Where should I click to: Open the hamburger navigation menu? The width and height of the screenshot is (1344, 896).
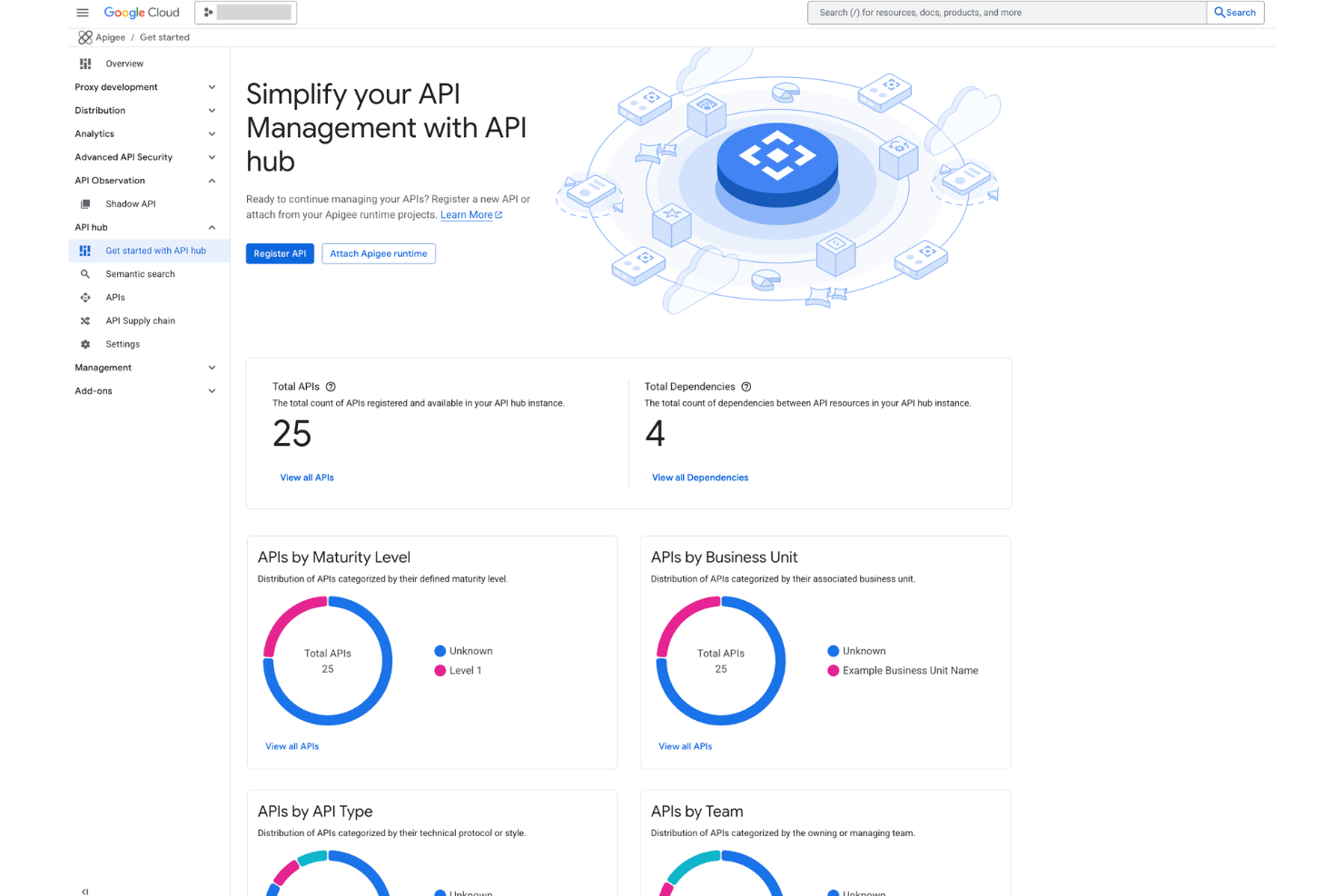tap(83, 13)
